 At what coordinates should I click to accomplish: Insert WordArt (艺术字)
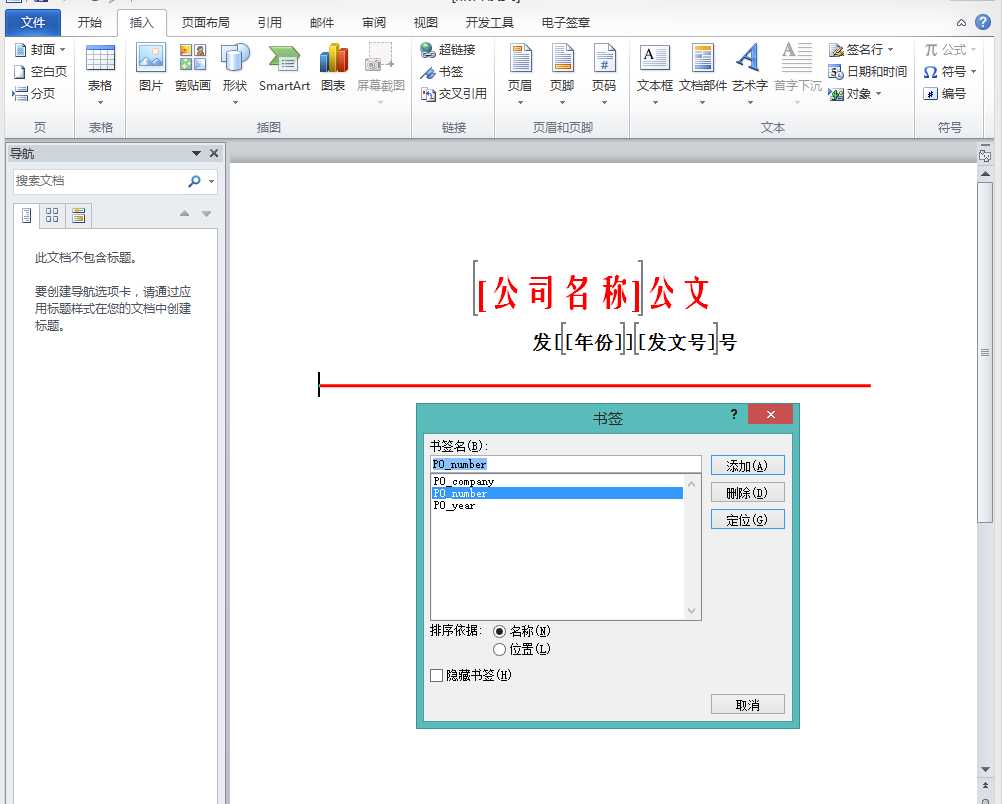[750, 74]
